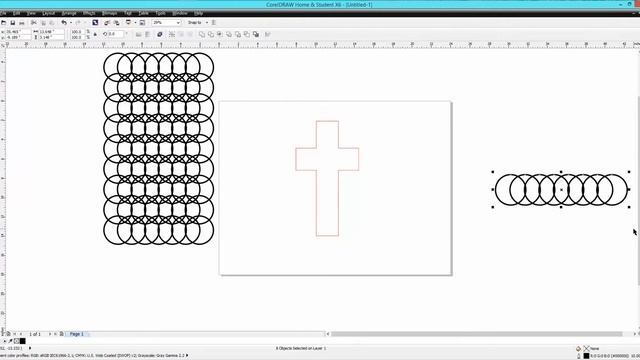
Task: Click the object width field
Action: pyautogui.click(x=51, y=31)
